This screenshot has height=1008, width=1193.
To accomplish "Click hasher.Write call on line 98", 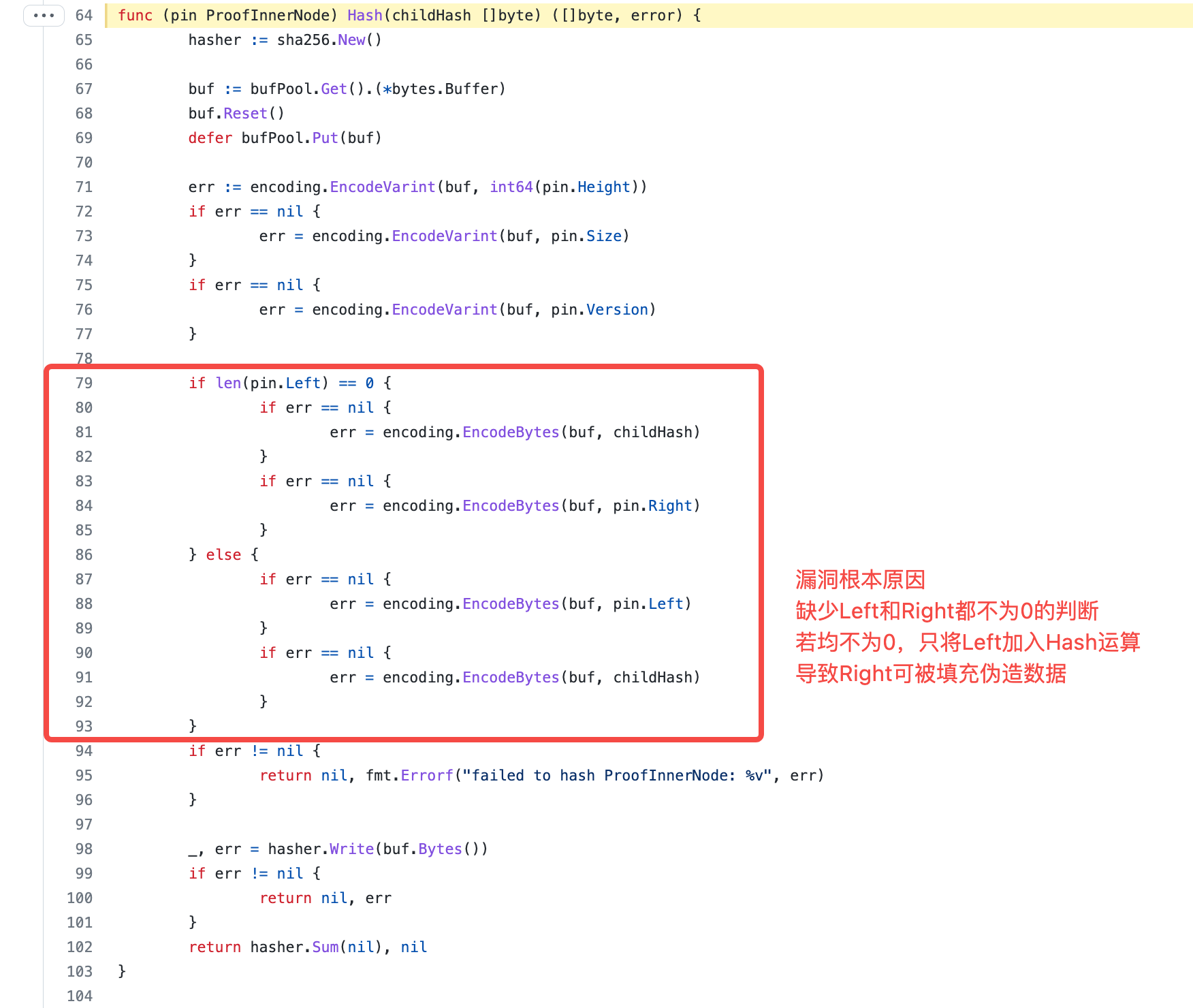I will point(321,849).
